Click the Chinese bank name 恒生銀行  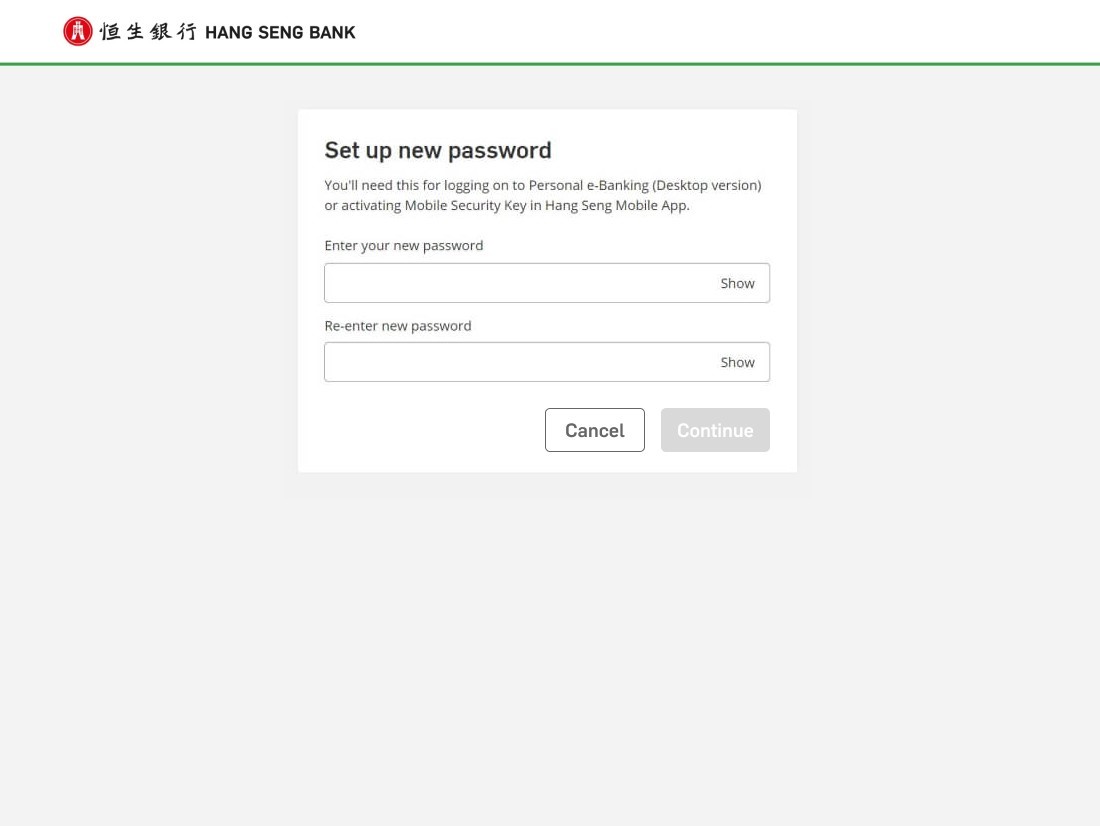[148, 32]
